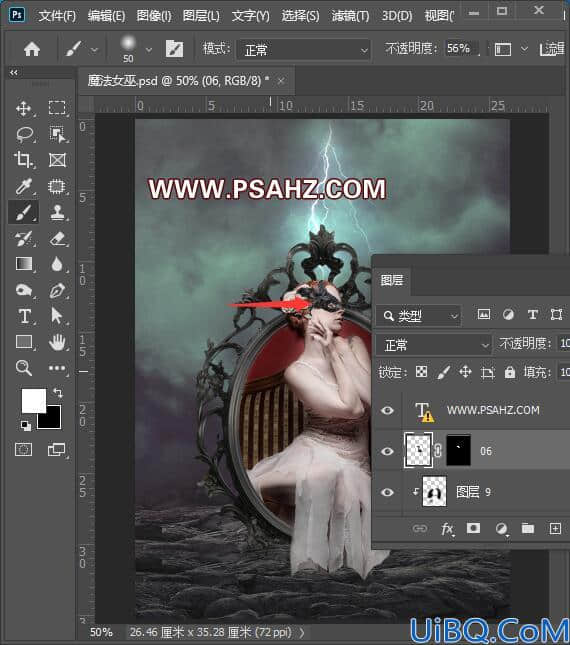
Task: Select the Frame tool
Action: point(57,160)
